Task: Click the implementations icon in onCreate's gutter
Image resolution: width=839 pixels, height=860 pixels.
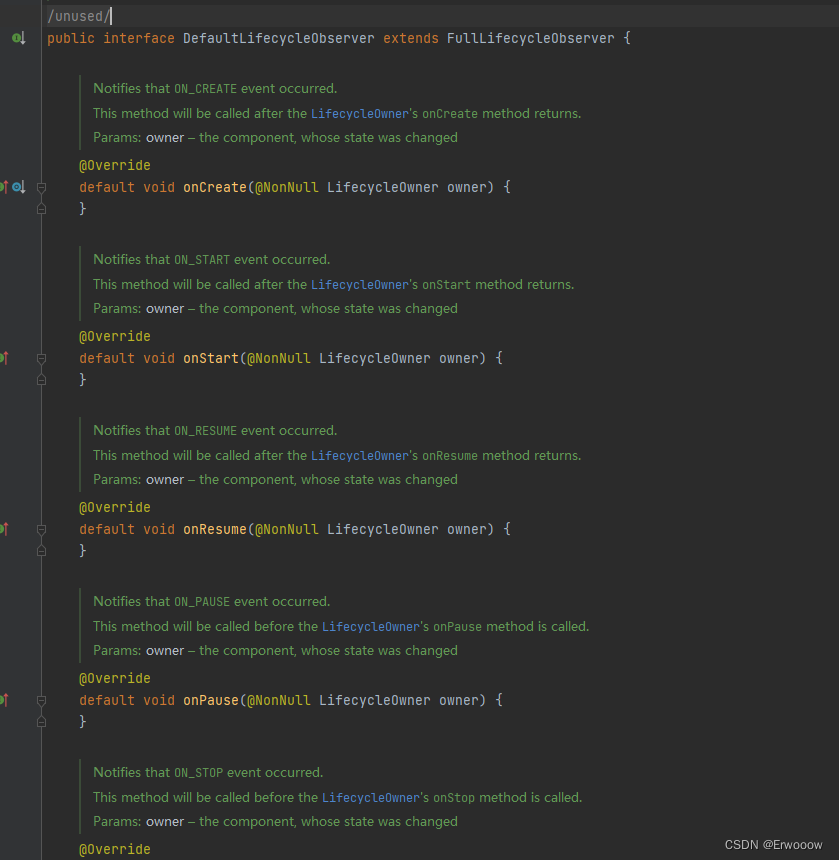Action: coord(18,187)
